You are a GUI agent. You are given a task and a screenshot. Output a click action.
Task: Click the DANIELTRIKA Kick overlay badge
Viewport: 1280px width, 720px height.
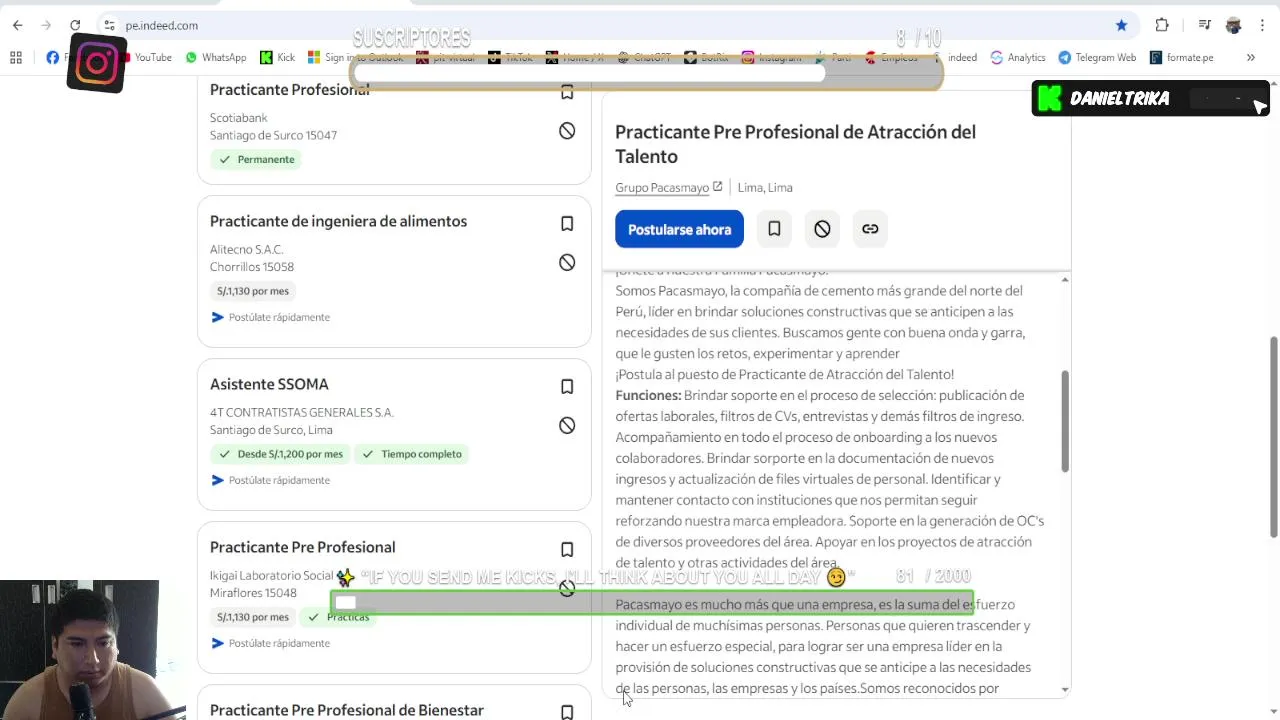tap(1150, 98)
